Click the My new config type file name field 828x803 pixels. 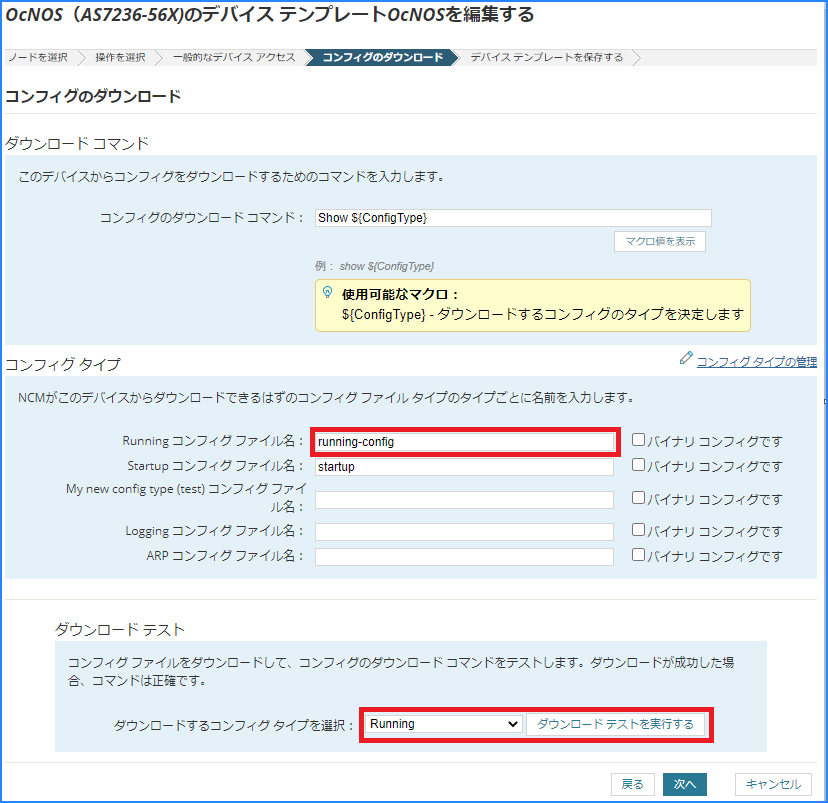[x=464, y=500]
